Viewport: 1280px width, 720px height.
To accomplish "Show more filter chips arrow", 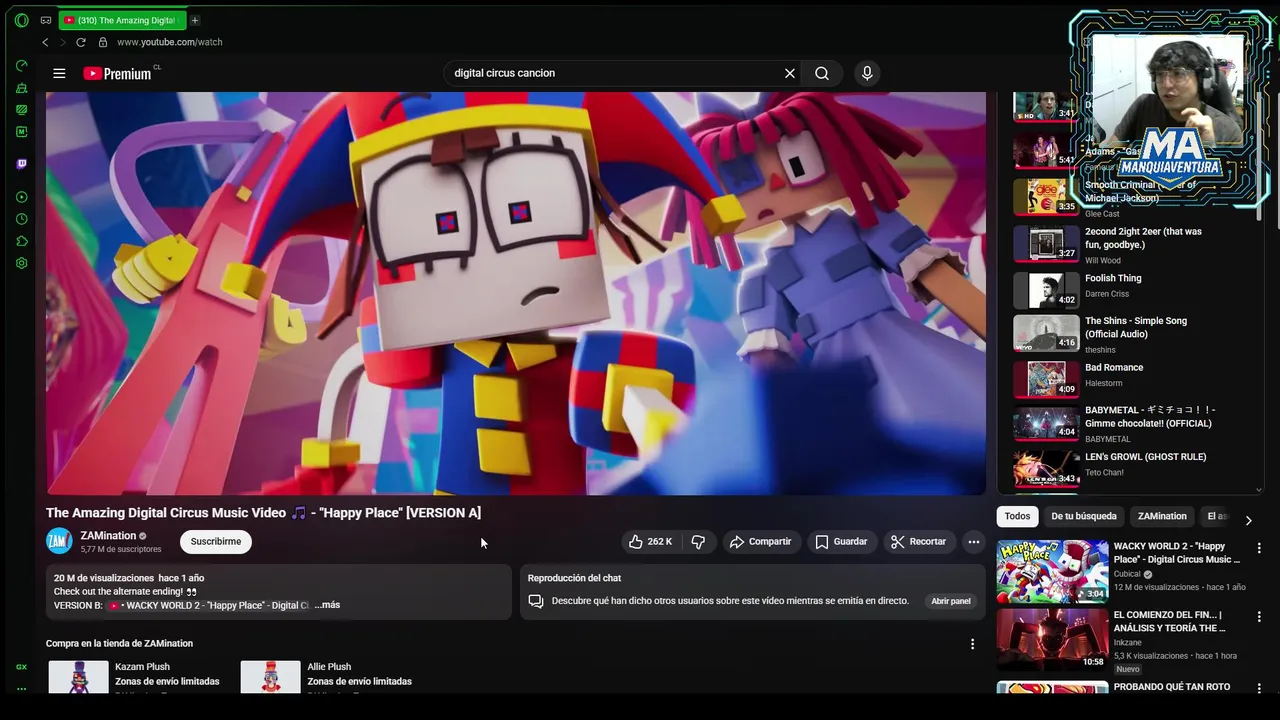I will (x=1248, y=520).
